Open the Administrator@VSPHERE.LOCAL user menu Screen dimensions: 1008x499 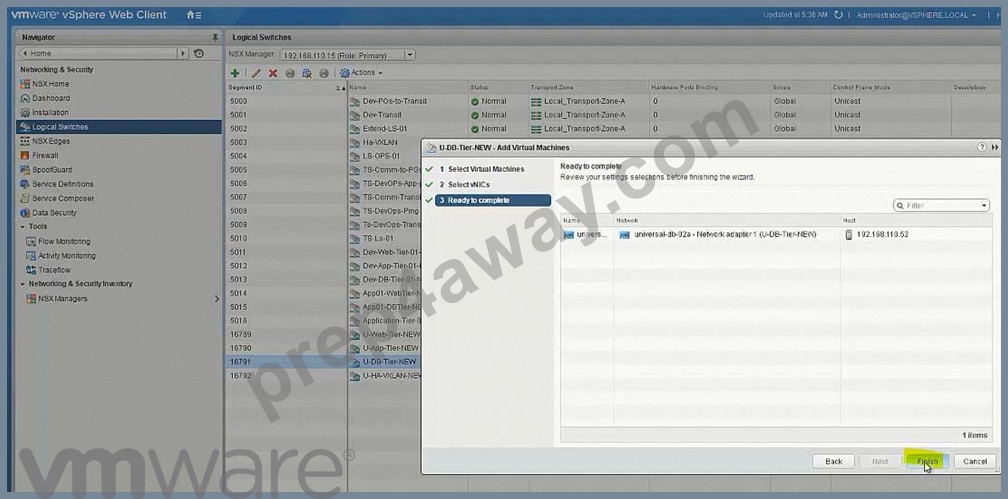pos(915,15)
